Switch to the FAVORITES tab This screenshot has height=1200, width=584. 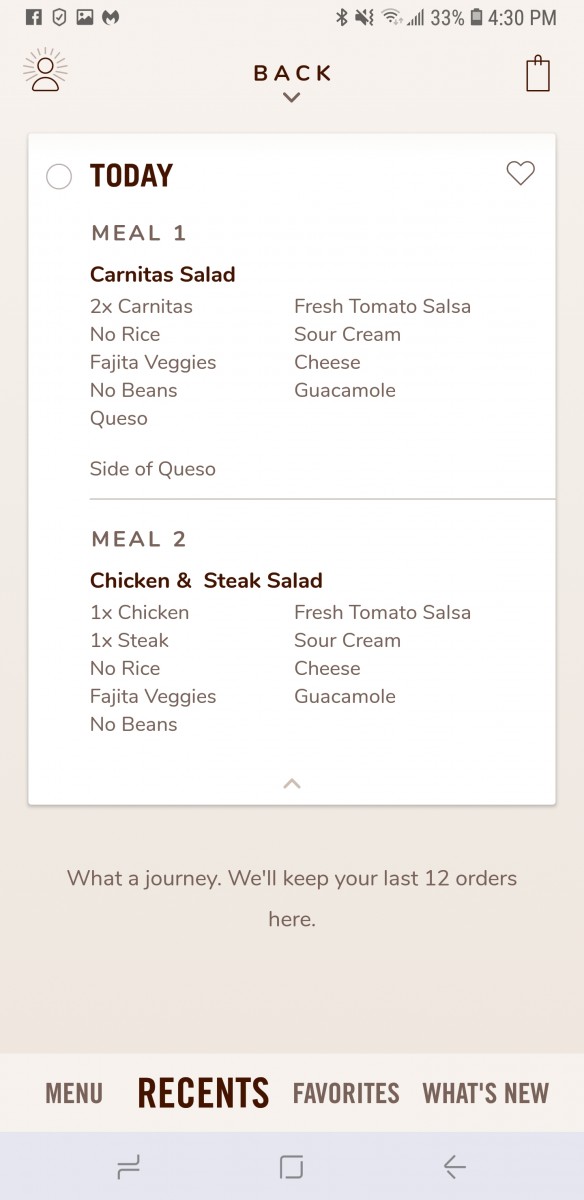coord(346,1093)
